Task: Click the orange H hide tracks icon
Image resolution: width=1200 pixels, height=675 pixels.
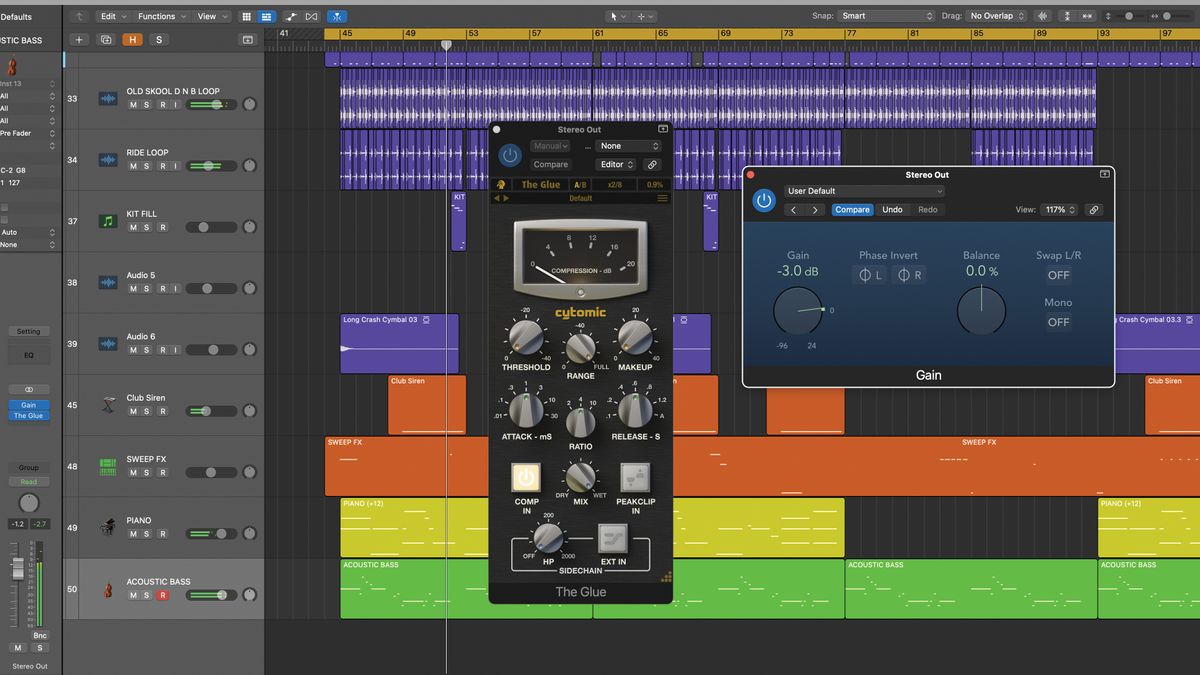Action: pos(131,39)
